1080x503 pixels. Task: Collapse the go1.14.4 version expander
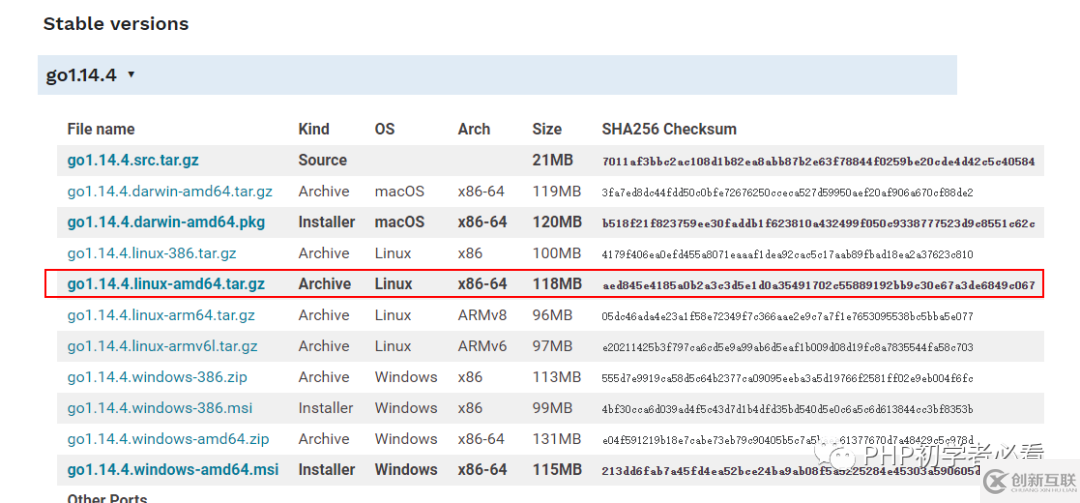(x=90, y=75)
